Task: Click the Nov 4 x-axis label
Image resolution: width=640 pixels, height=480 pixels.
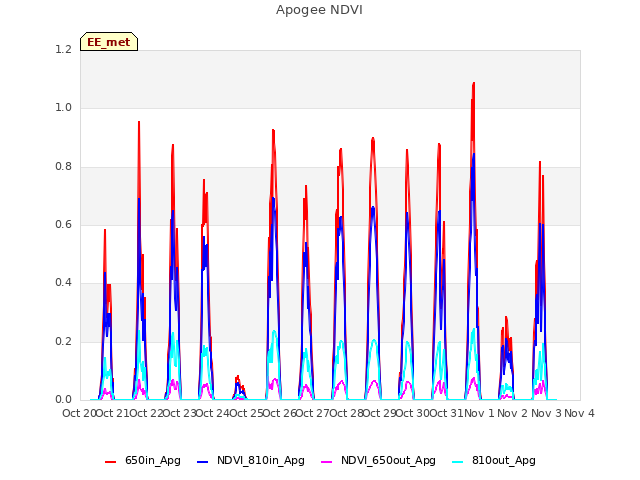Action: (579, 413)
